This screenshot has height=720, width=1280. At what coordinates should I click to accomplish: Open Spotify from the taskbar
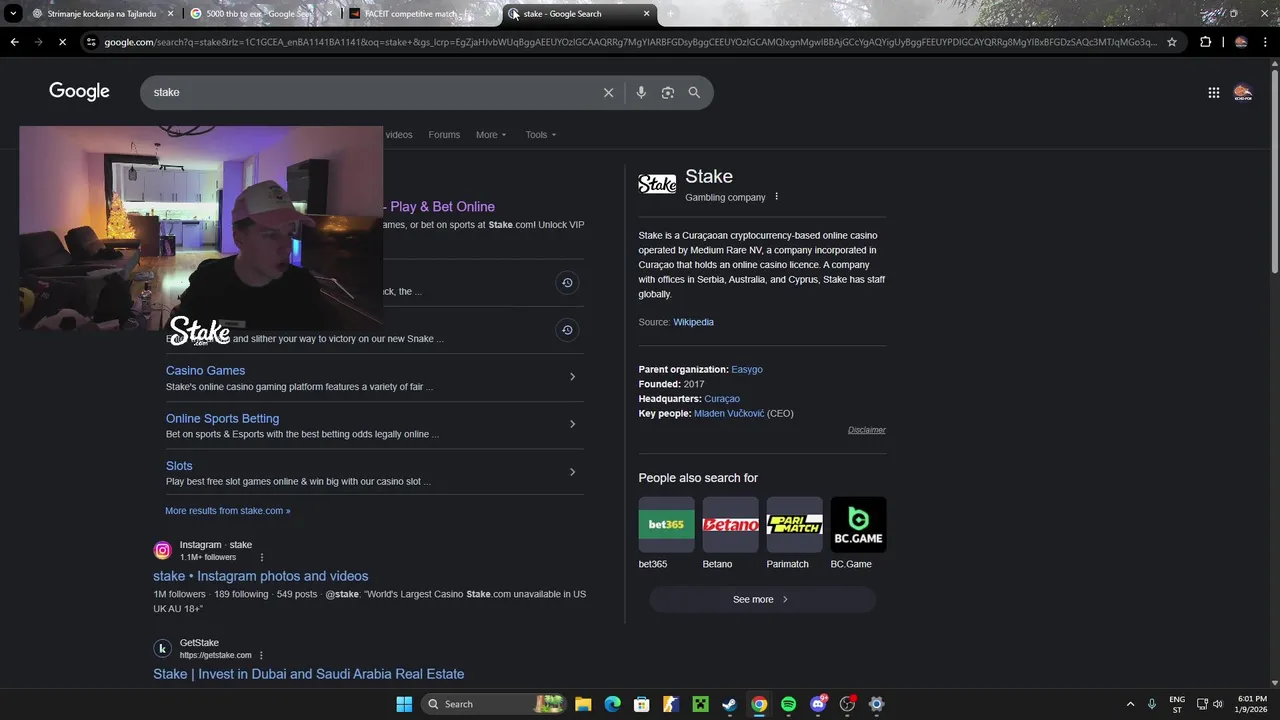click(788, 704)
